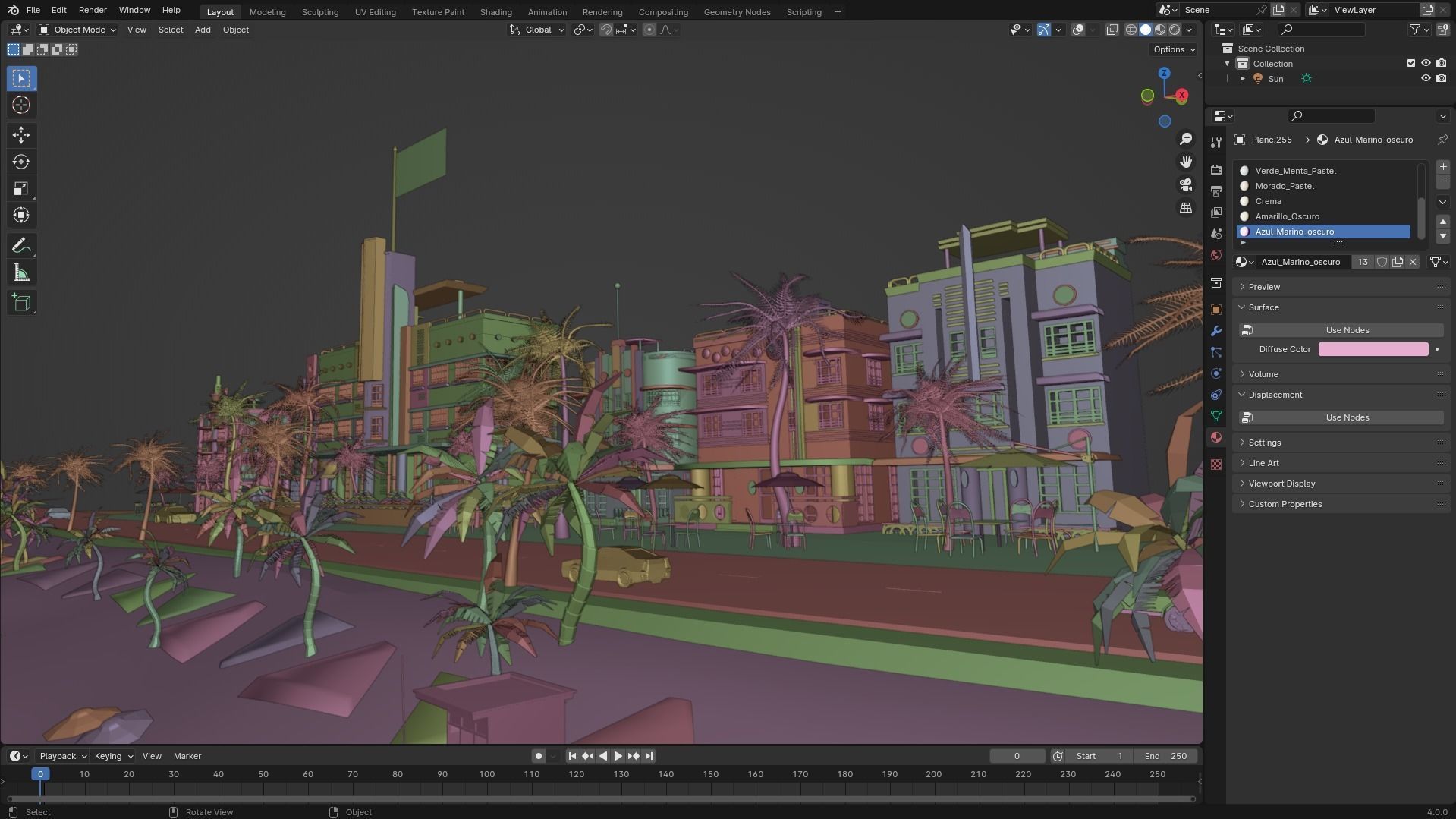Open the viewport Options dropdown

pos(1174,49)
